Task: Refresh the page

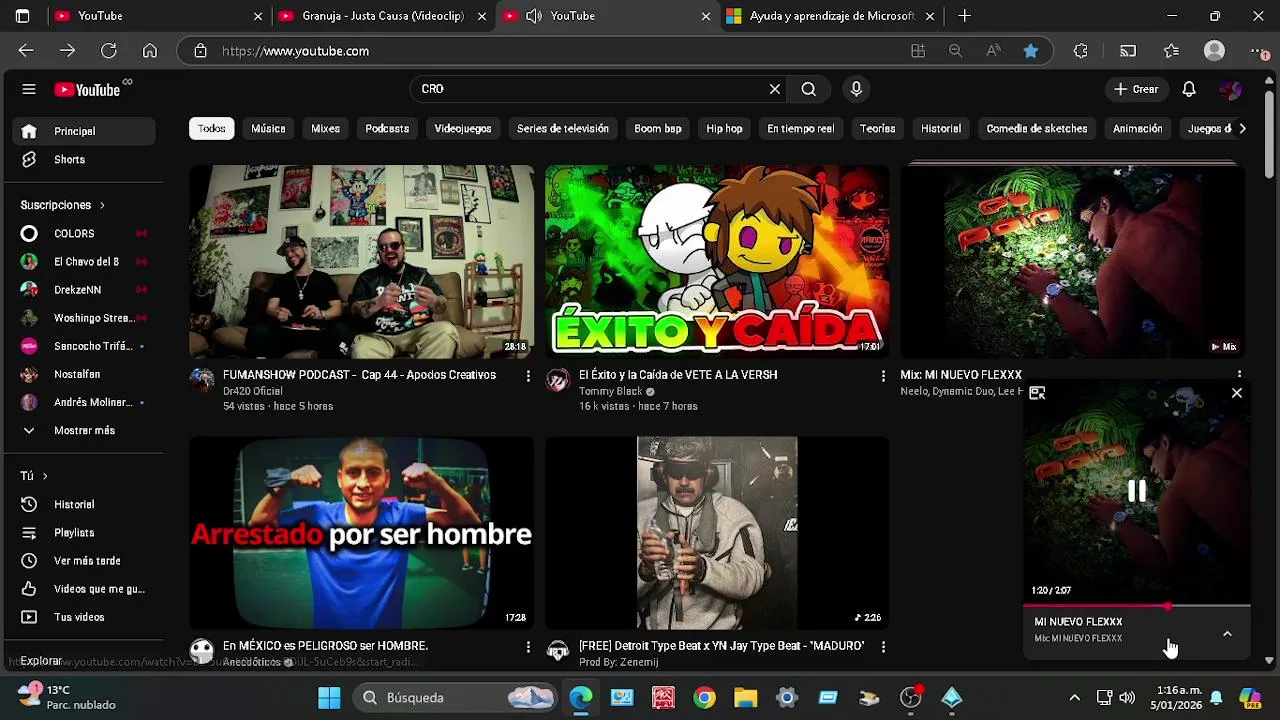Action: [x=108, y=51]
